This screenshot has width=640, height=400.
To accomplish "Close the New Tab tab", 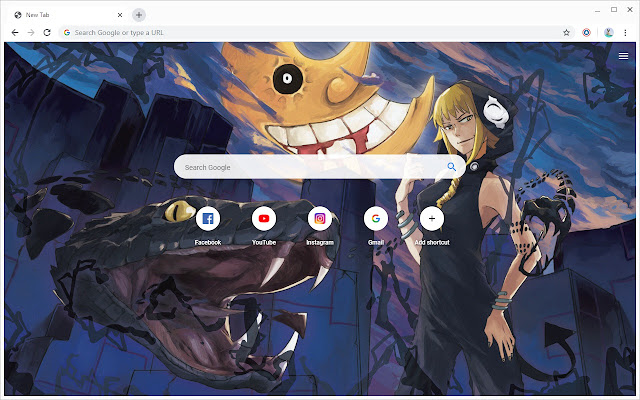I will coord(120,15).
